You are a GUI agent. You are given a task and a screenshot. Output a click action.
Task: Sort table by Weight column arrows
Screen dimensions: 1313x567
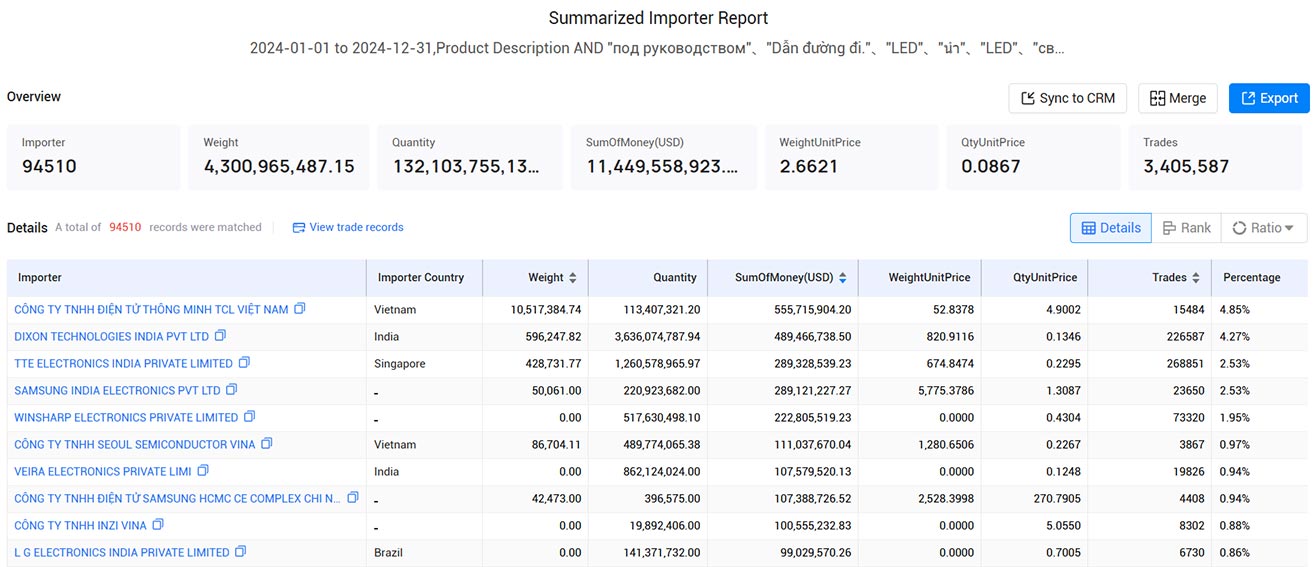point(573,278)
